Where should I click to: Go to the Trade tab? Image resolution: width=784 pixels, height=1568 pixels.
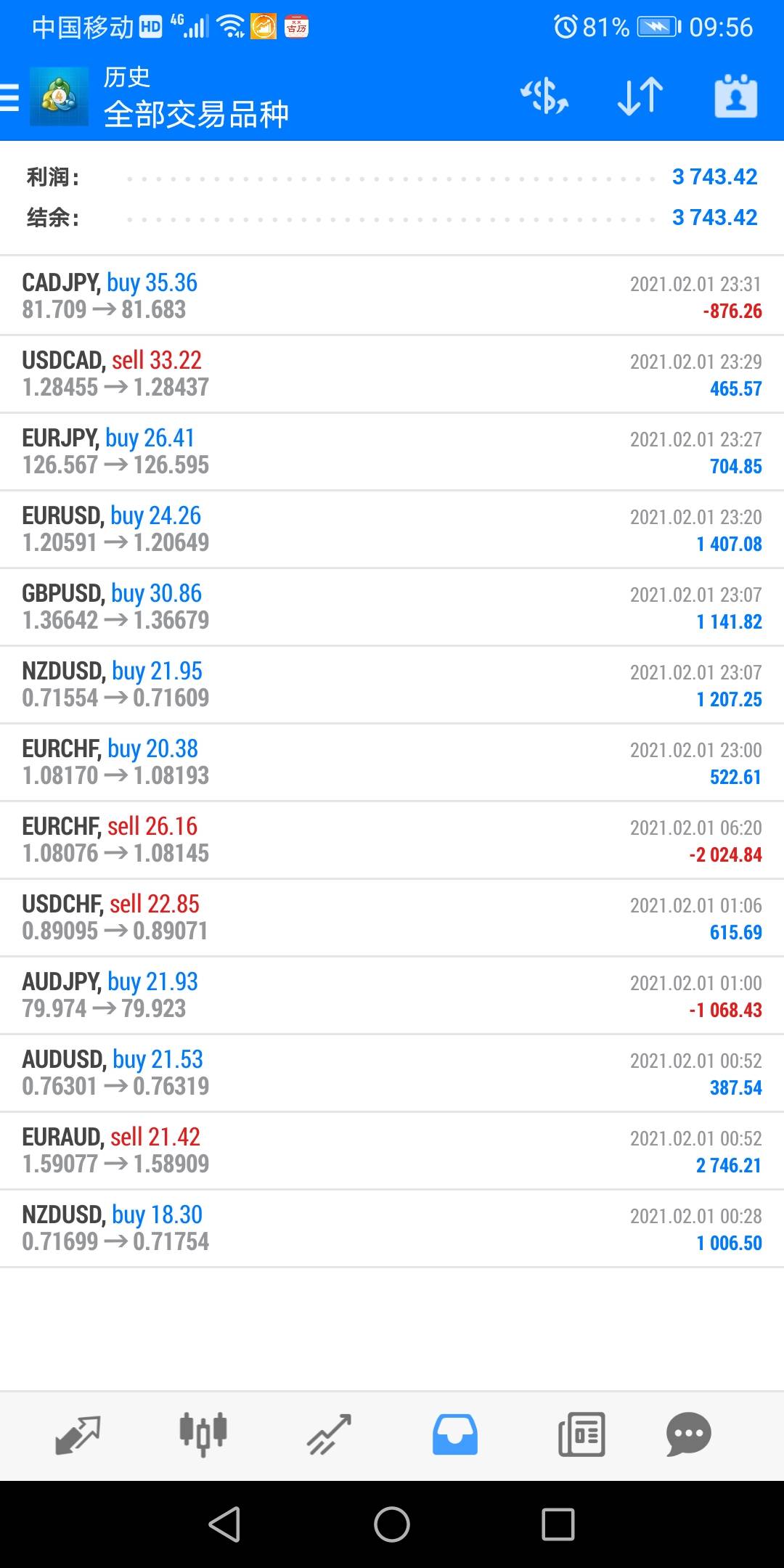click(x=329, y=1434)
